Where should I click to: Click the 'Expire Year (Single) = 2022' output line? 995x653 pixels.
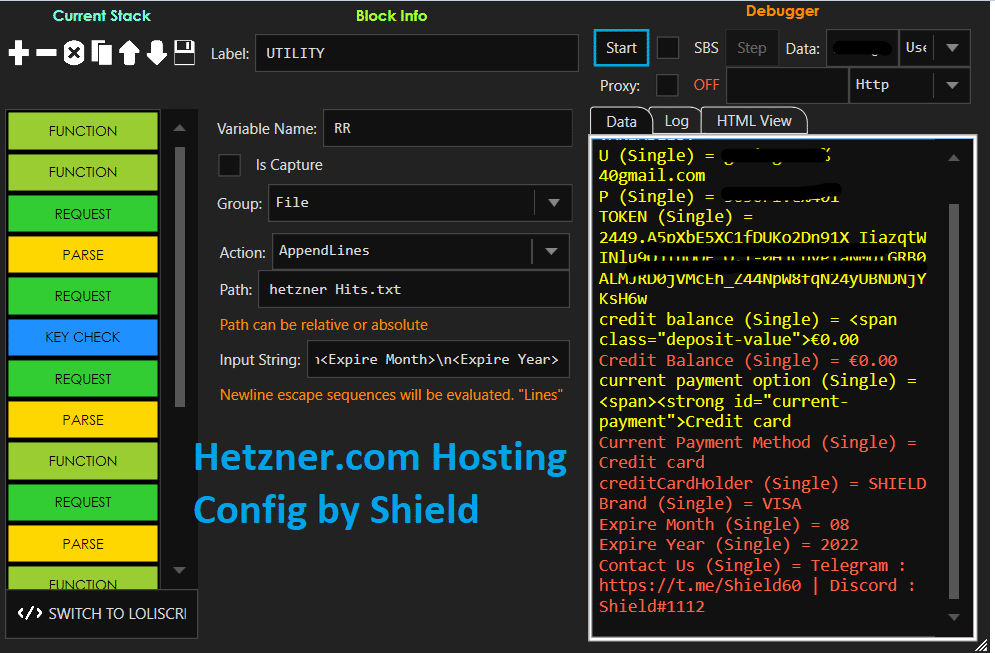coord(728,544)
